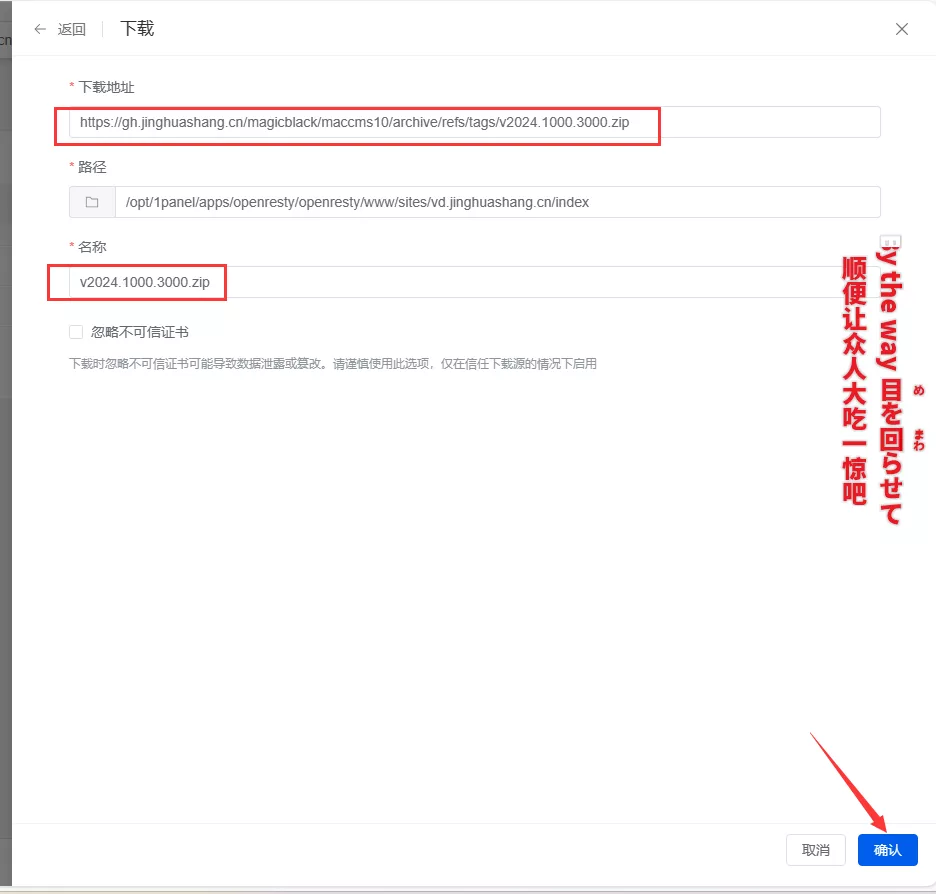This screenshot has width=936, height=894.
Task: Click the 路径 field label
Action: point(92,167)
